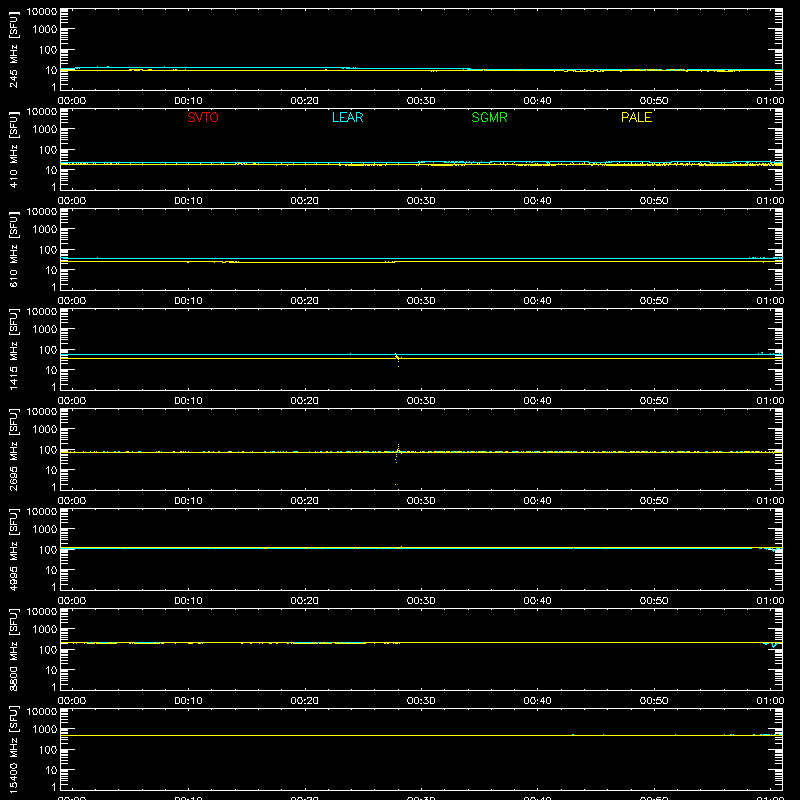Click the yellow PALE station label
800x800 pixels.
click(636, 117)
